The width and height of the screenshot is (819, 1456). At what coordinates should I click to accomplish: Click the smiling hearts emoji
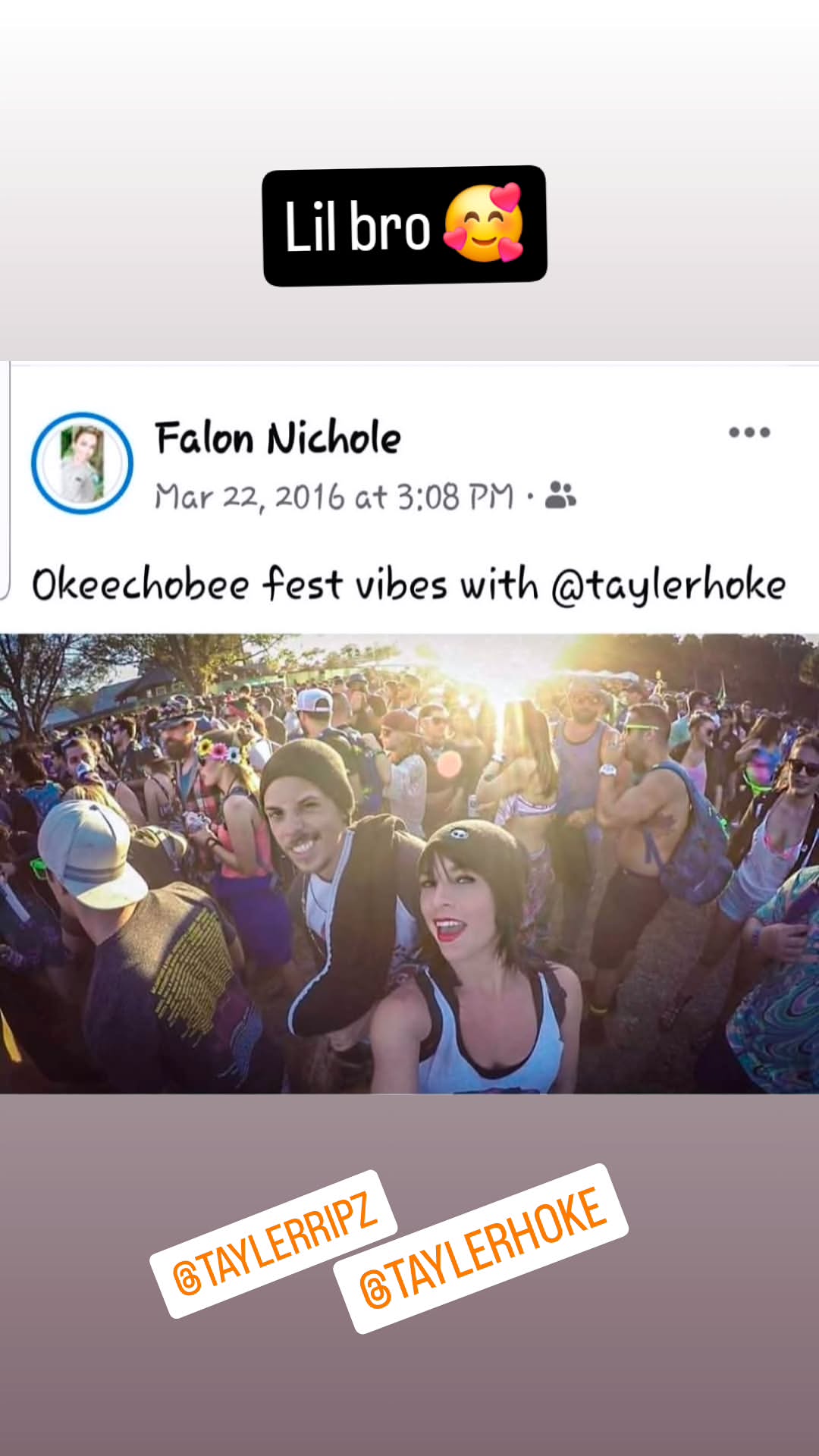pos(484,223)
